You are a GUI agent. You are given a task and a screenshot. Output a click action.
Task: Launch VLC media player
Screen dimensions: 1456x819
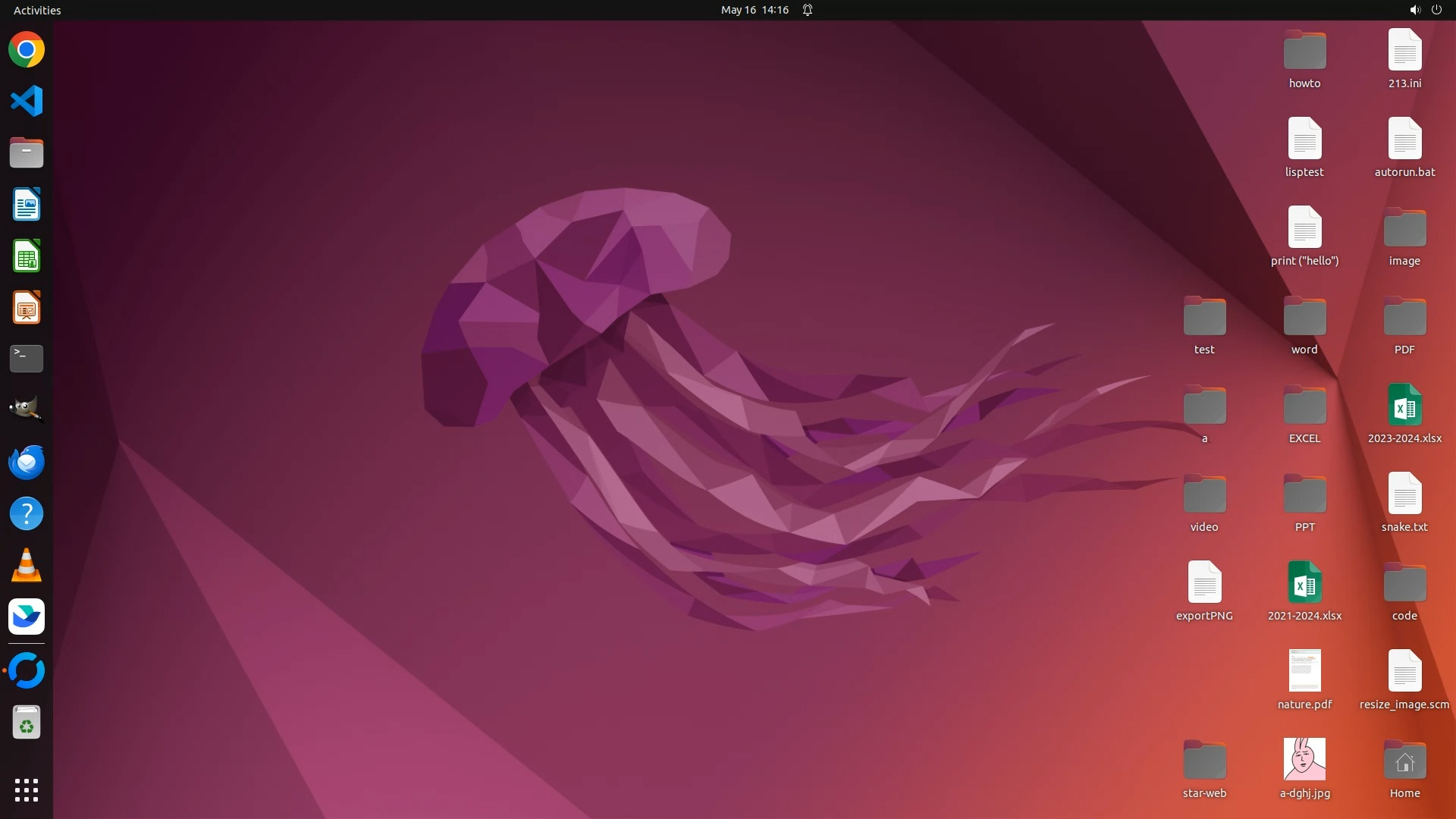click(x=27, y=566)
